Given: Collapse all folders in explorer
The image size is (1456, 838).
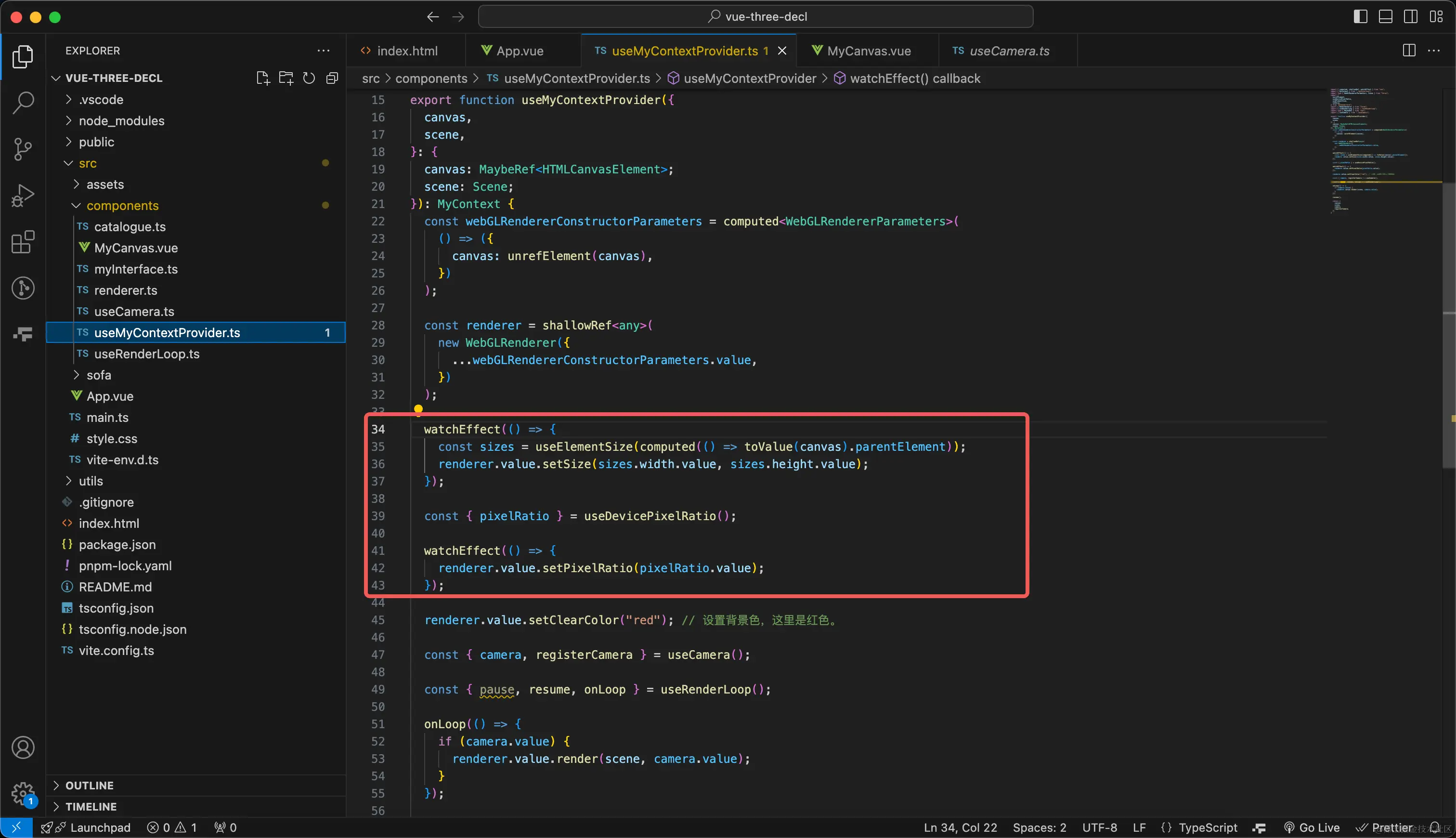Looking at the screenshot, I should point(332,79).
